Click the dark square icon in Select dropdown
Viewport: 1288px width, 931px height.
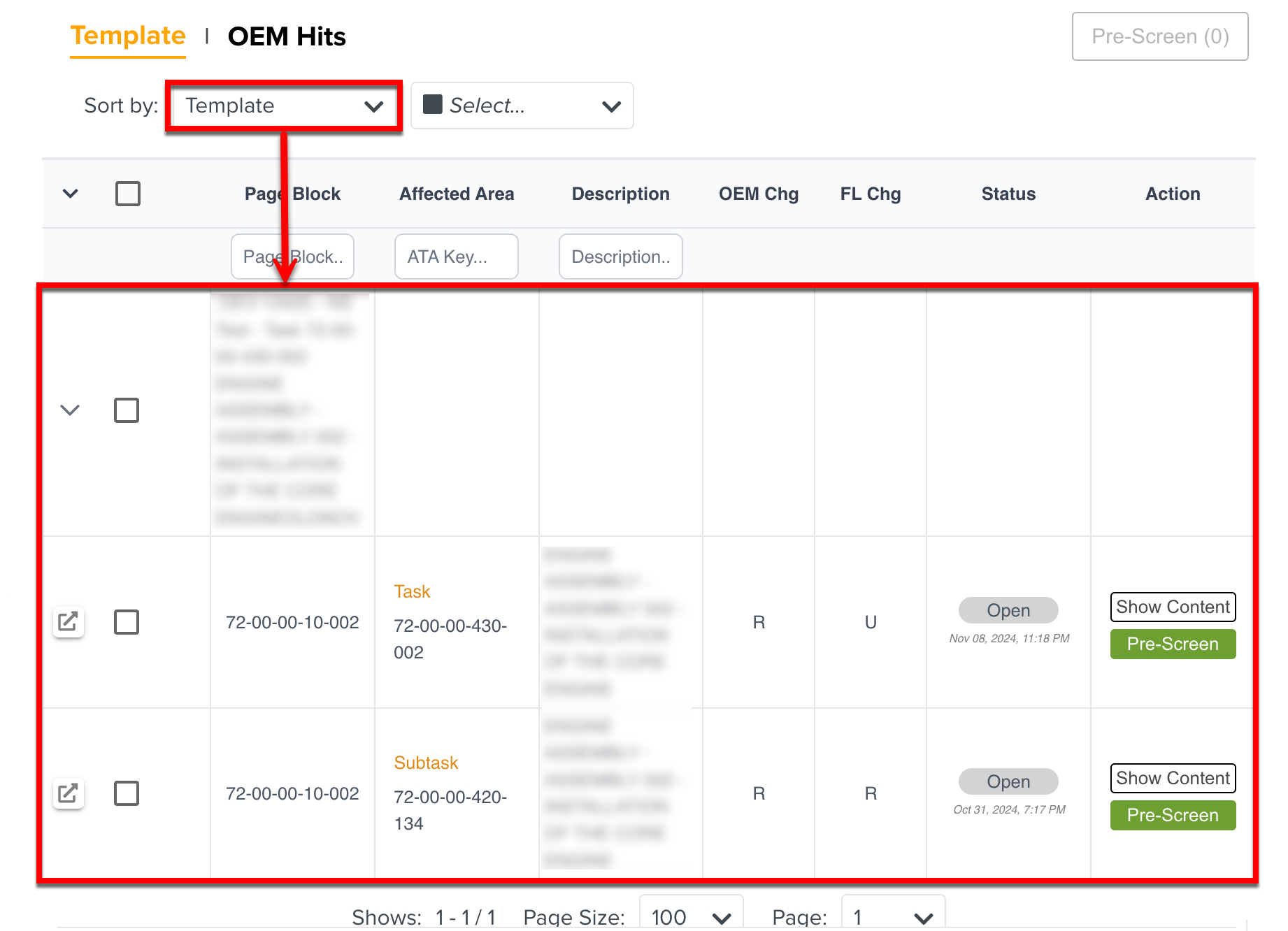pos(433,105)
